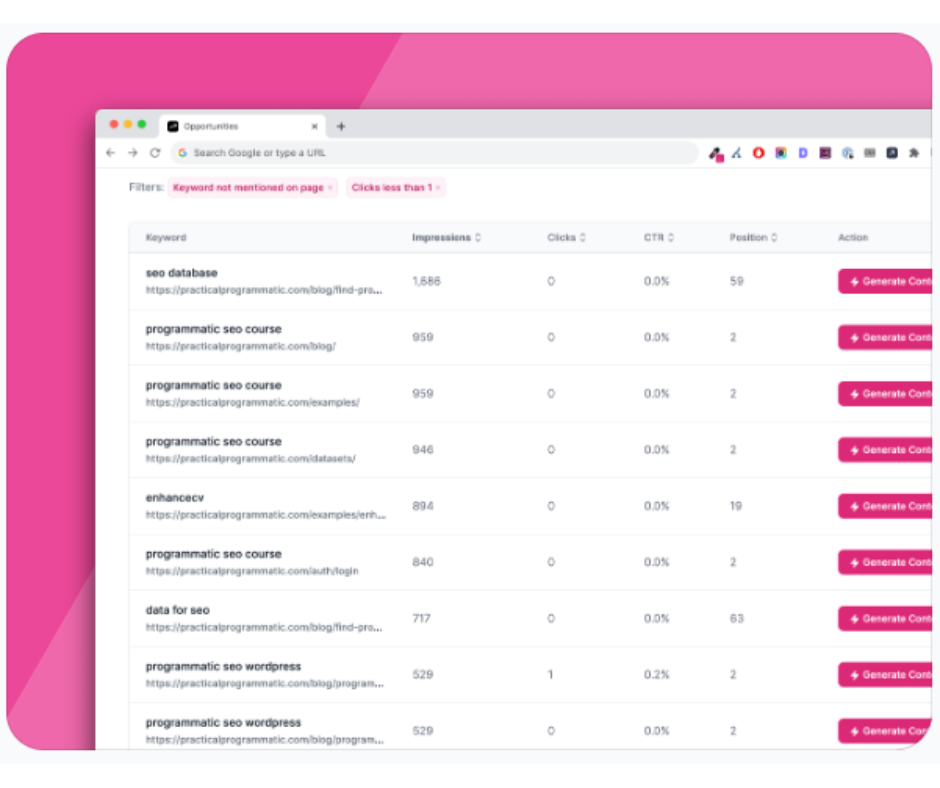Click the eyedropper extension icon
The image size is (940, 788).
716,154
